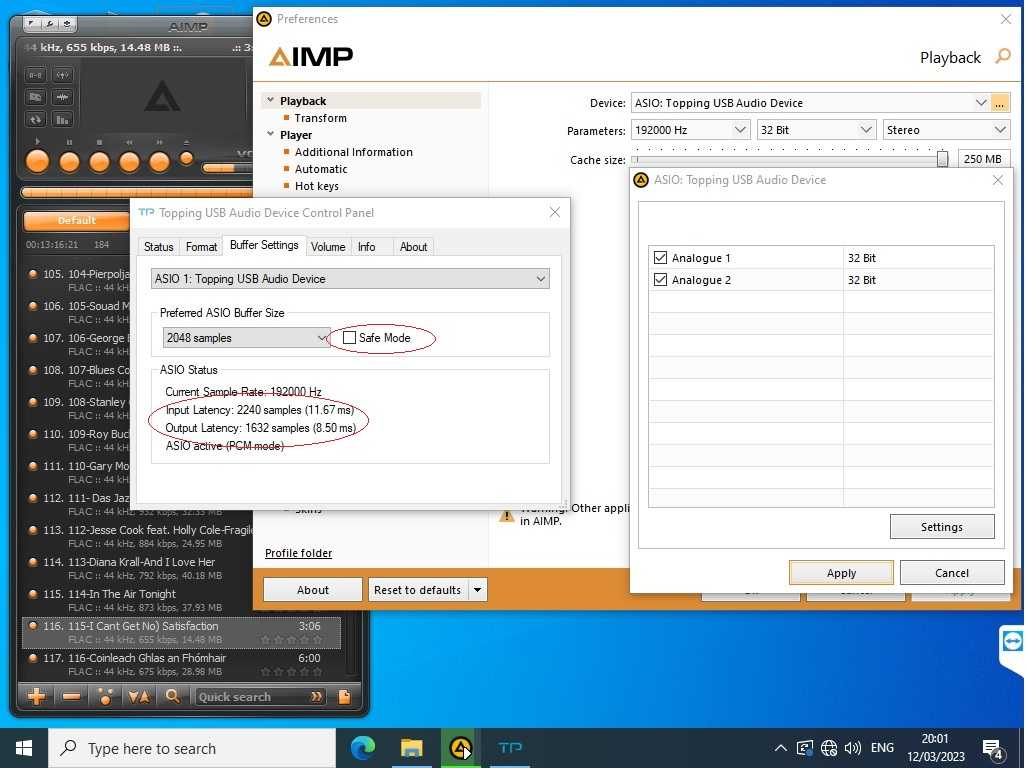
Task: Click the Settings button in ASIO dialog
Action: 941,527
